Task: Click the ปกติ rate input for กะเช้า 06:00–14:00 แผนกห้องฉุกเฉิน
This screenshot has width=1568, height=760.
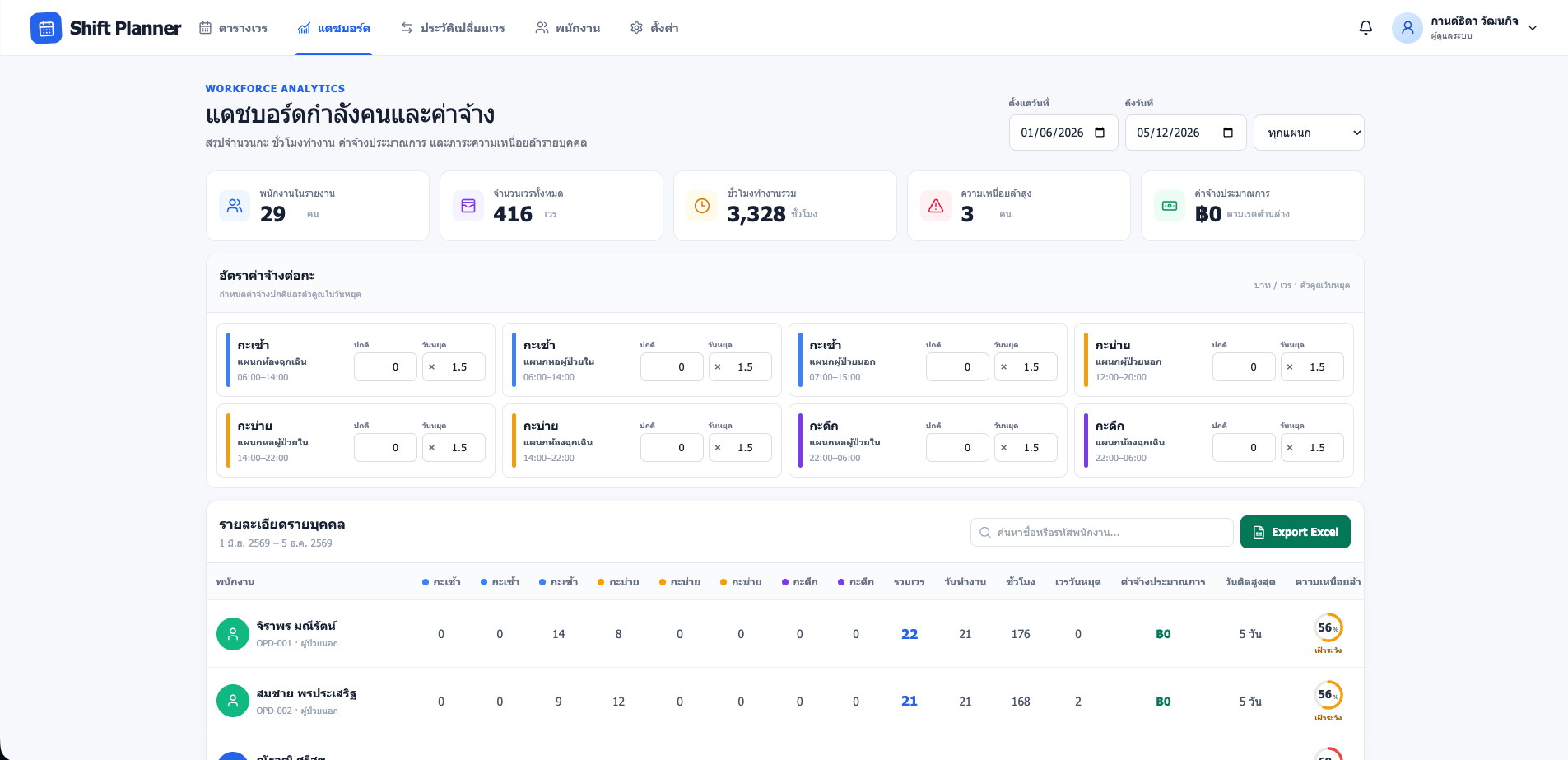Action: point(385,367)
